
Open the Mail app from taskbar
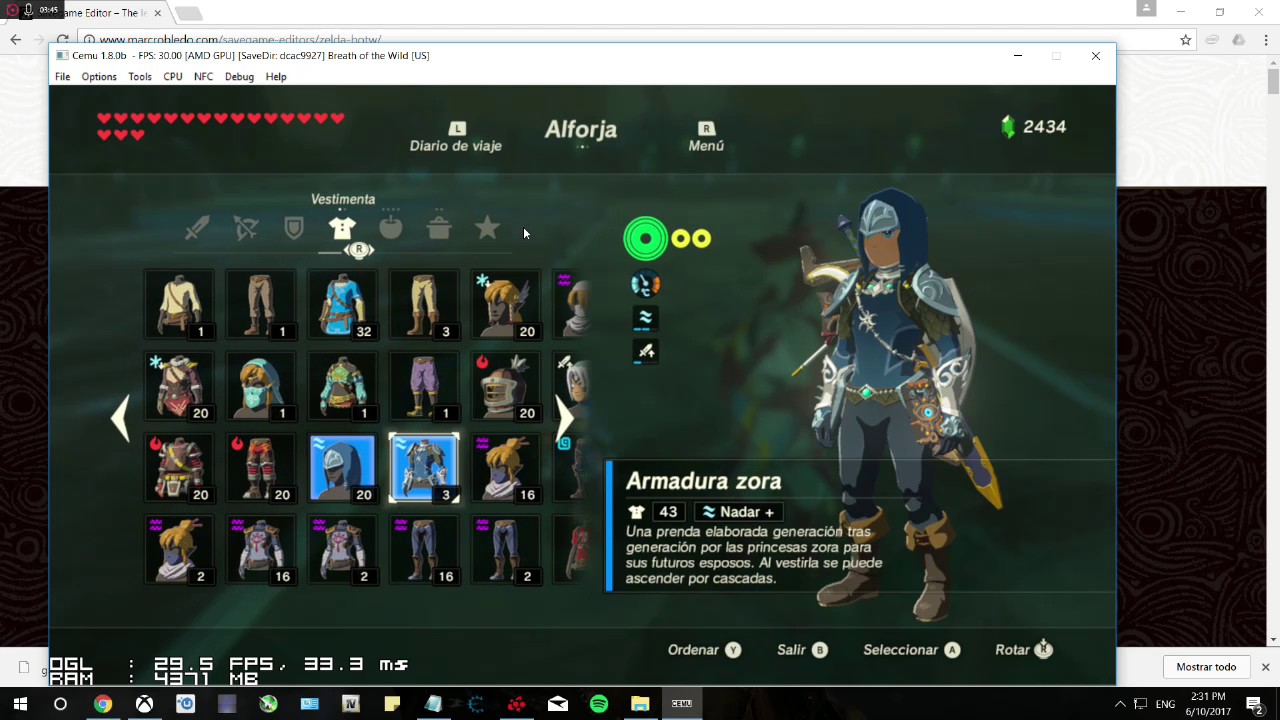click(558, 704)
